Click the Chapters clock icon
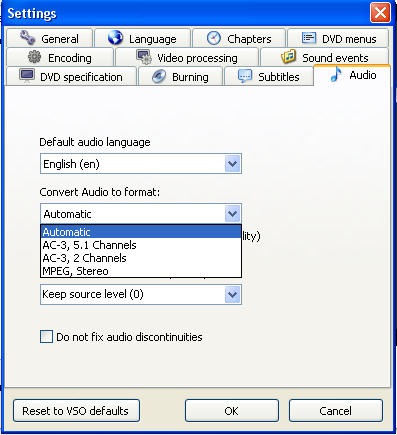The width and height of the screenshot is (397, 435). [x=214, y=38]
